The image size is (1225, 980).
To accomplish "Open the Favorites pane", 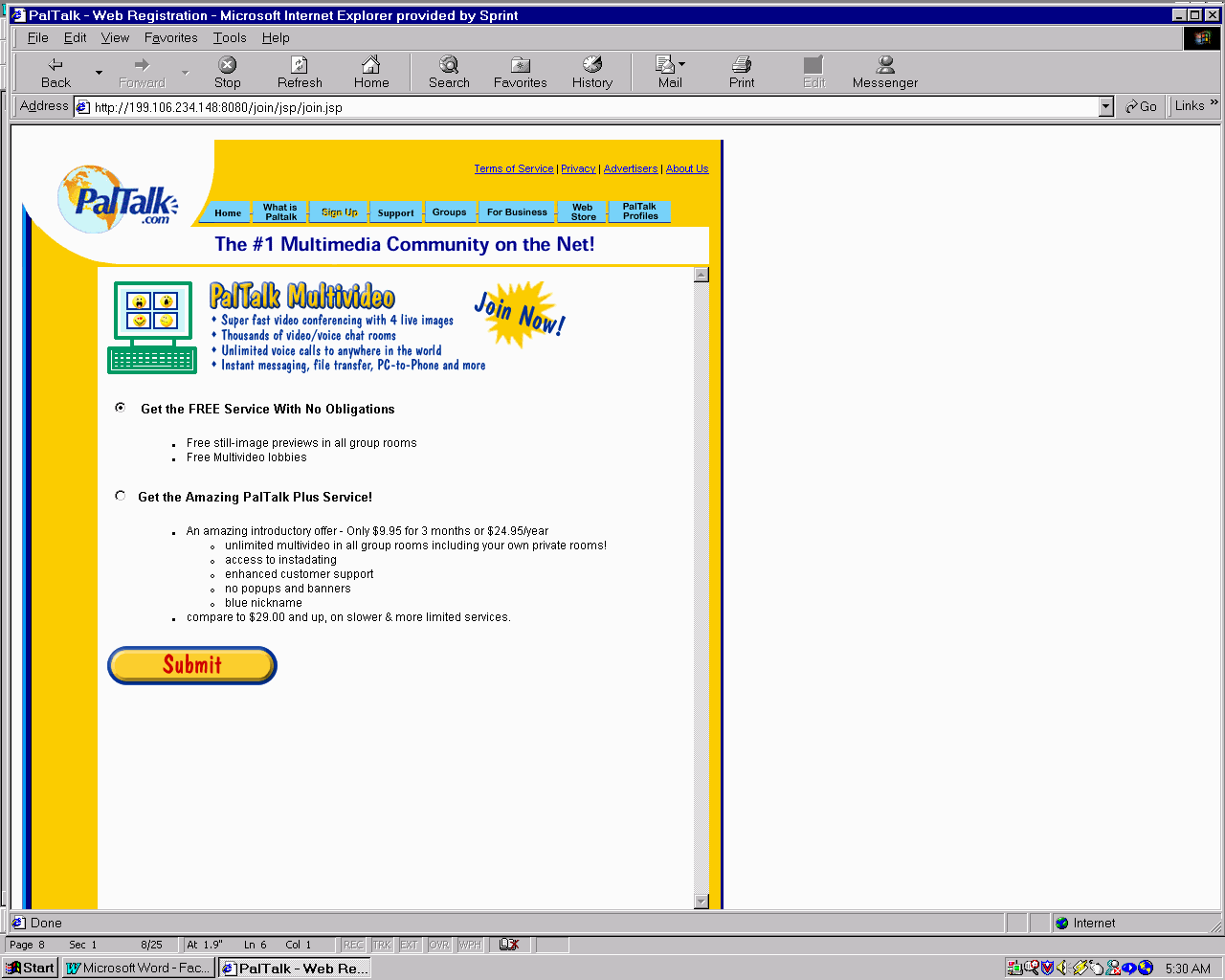I will [520, 72].
